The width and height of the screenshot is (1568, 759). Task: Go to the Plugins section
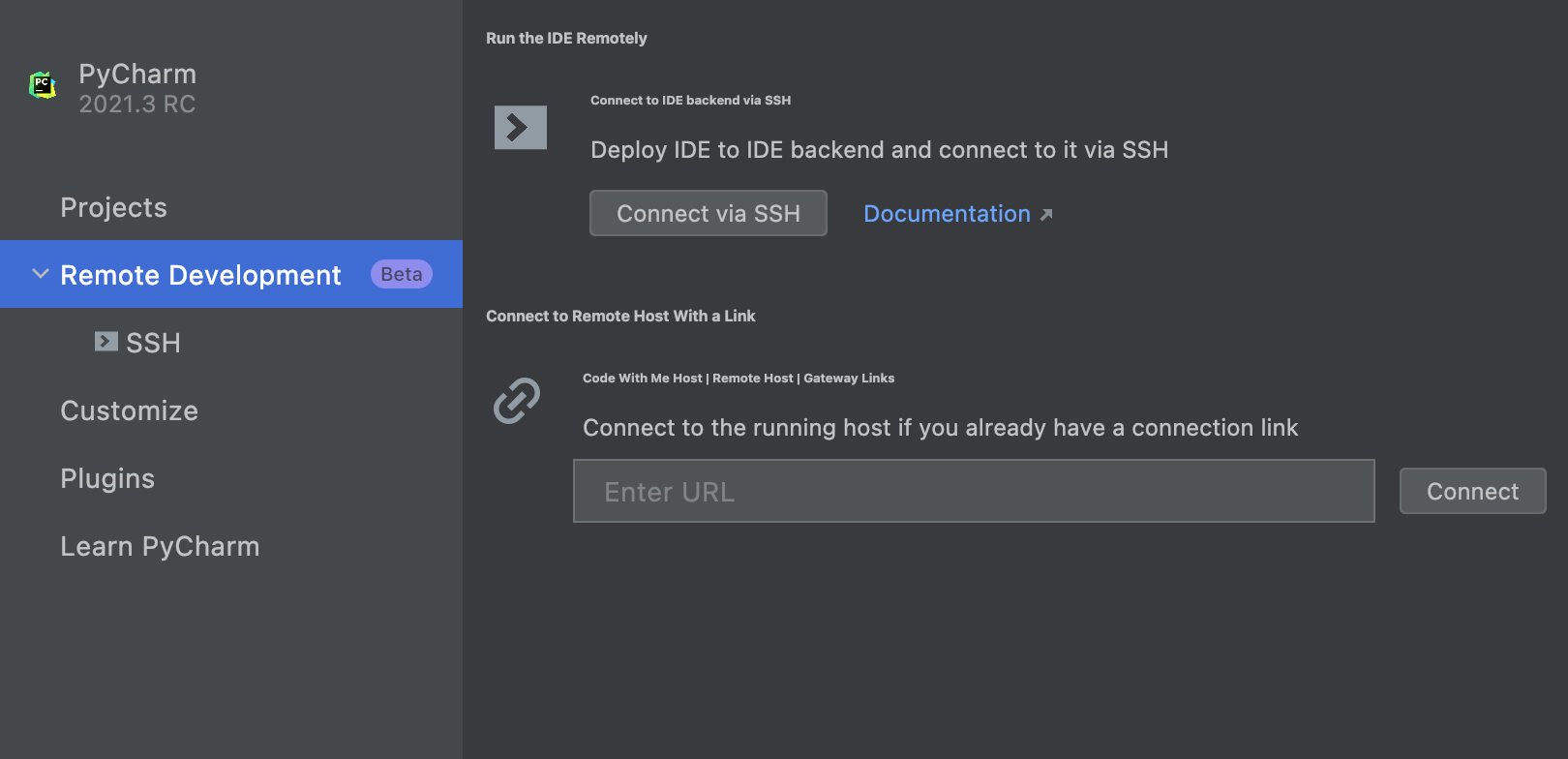tap(107, 478)
